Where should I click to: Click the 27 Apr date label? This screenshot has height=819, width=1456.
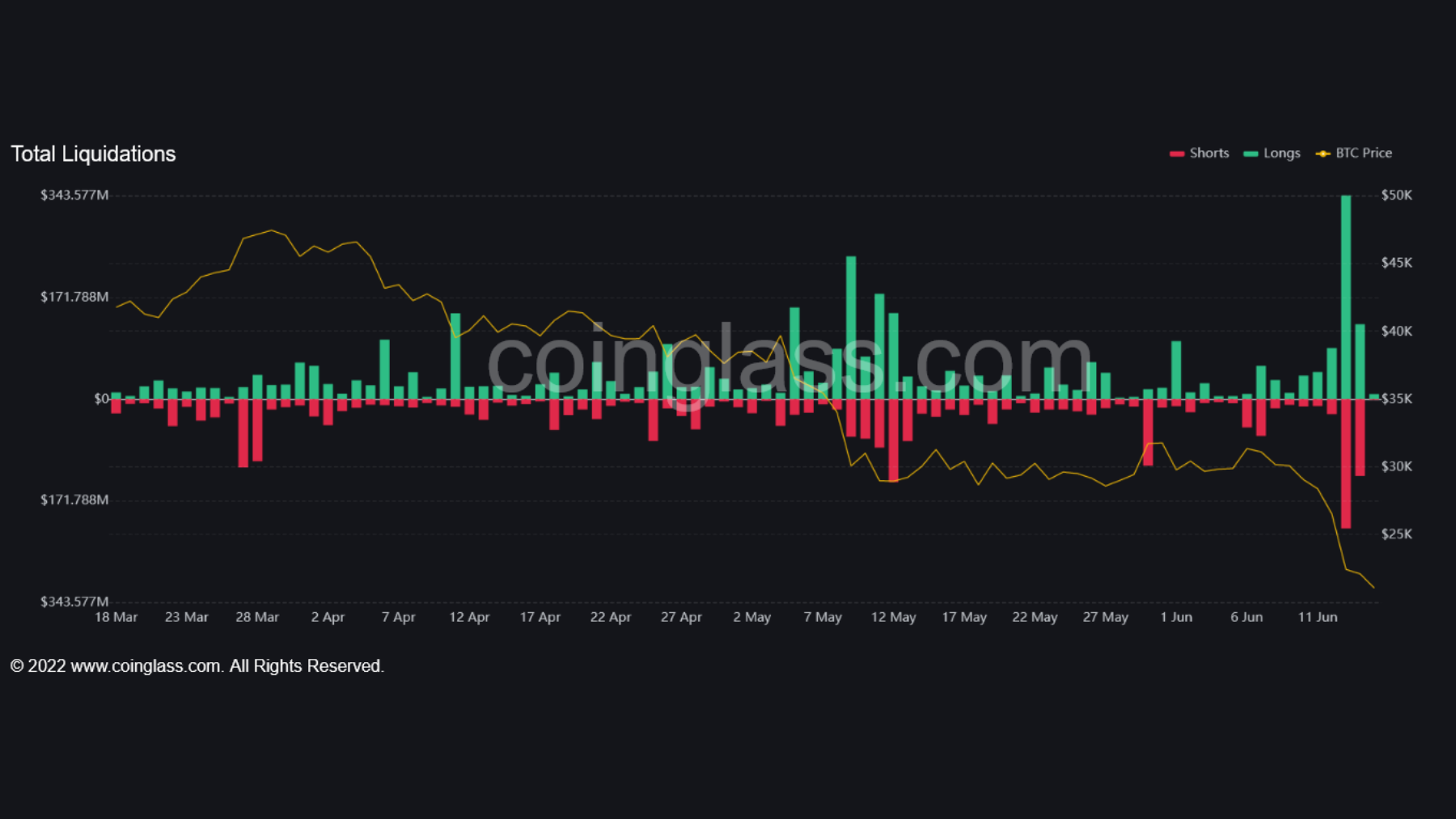point(682,616)
